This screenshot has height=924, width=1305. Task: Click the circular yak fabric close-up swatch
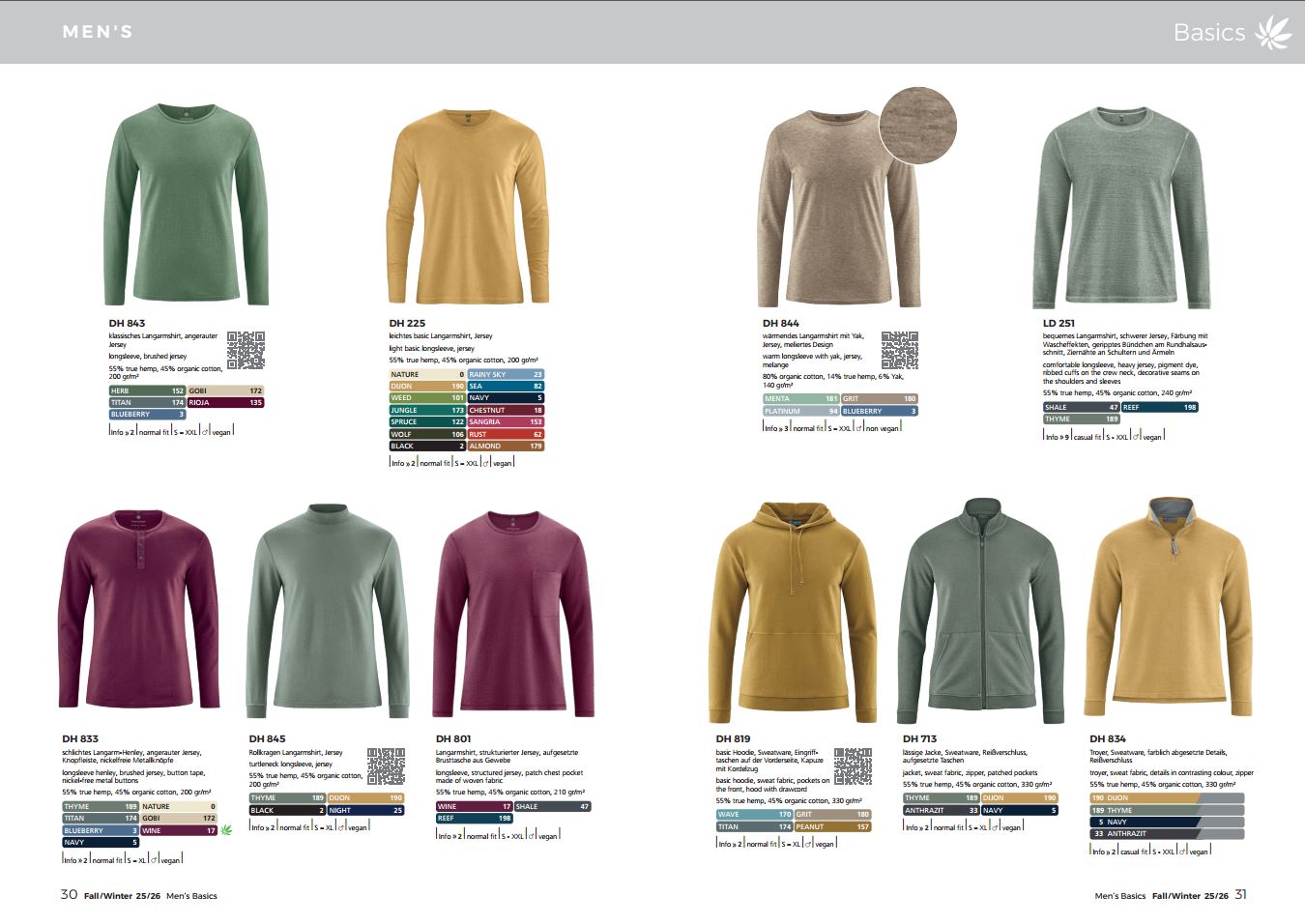[917, 125]
